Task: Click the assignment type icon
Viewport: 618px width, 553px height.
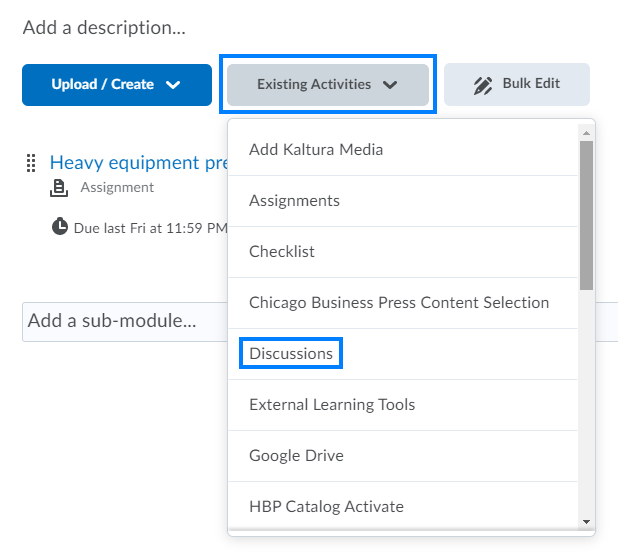Action: (x=59, y=187)
